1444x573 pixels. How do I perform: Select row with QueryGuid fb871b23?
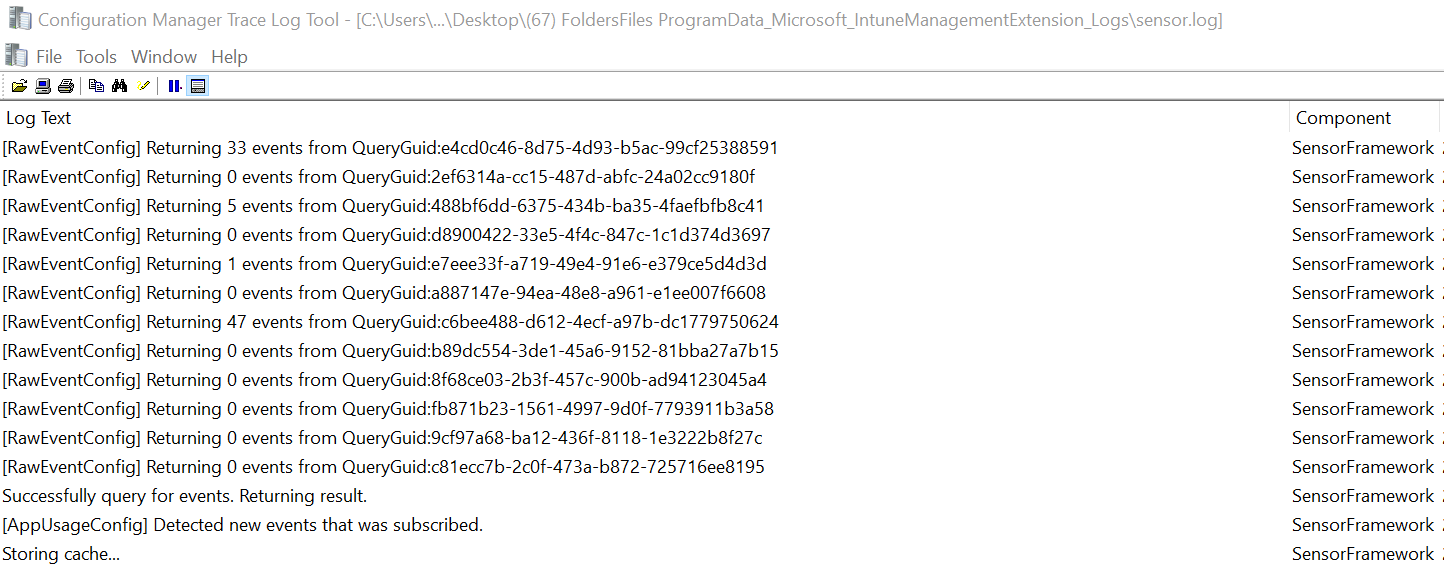point(722,409)
